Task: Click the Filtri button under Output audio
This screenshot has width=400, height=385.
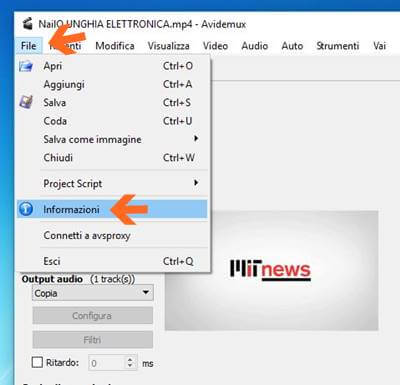Action: 92,340
